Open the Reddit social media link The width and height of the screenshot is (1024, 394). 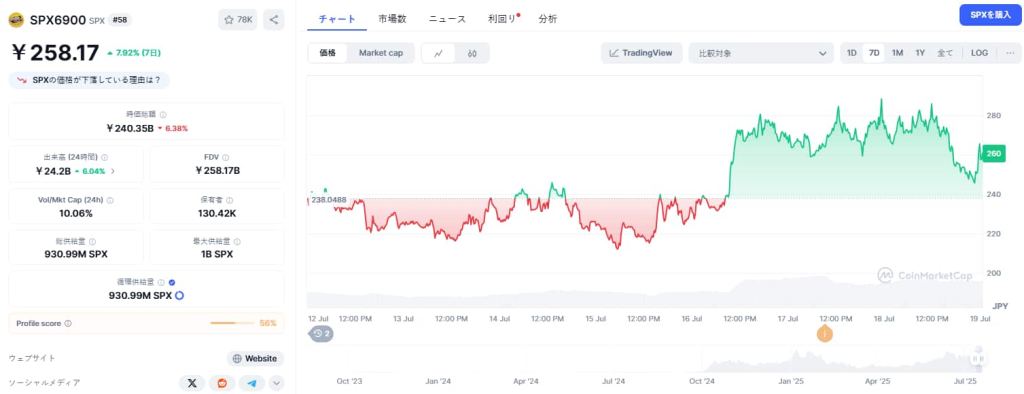(222, 383)
